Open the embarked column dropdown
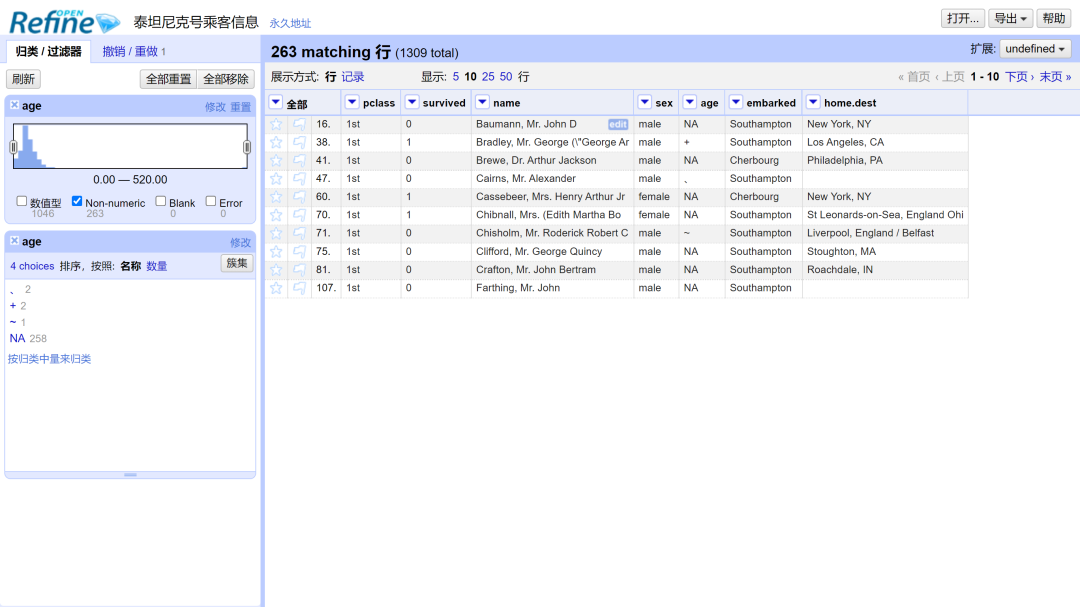Viewport: 1080px width, 607px height. tap(736, 102)
